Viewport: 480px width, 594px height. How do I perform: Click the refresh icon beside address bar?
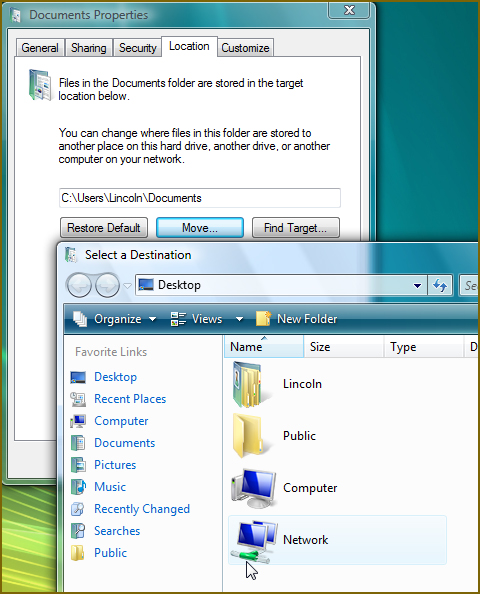pos(440,285)
